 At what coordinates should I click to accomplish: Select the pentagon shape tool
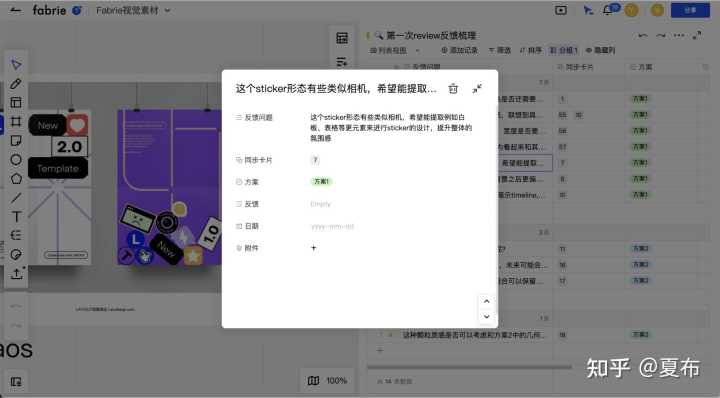pyautogui.click(x=16, y=179)
